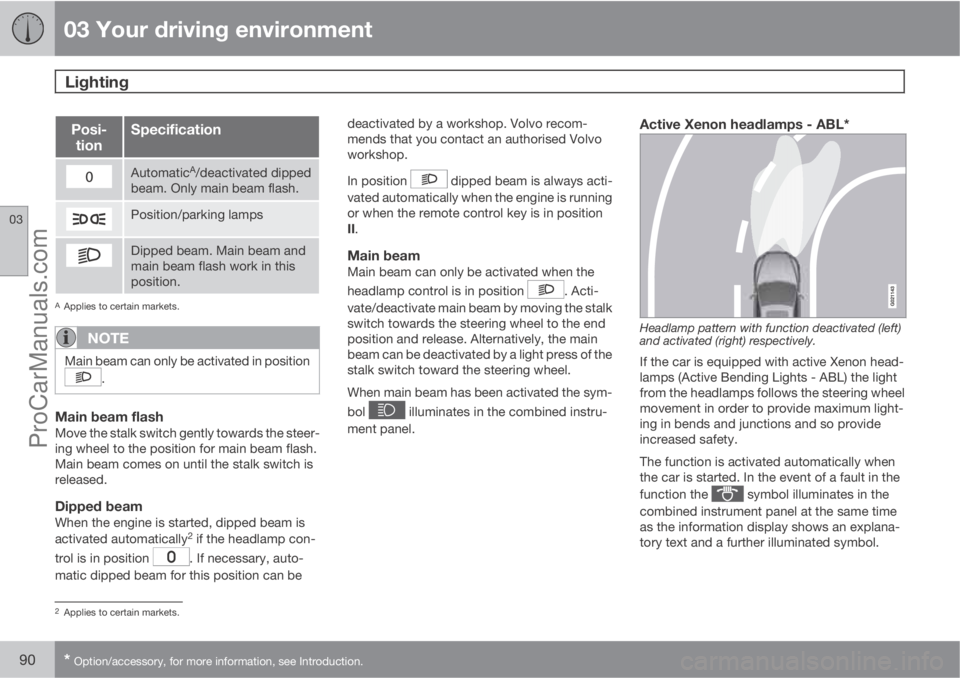The width and height of the screenshot is (960, 678).
Task: Click the page number 90
Action: (27, 660)
